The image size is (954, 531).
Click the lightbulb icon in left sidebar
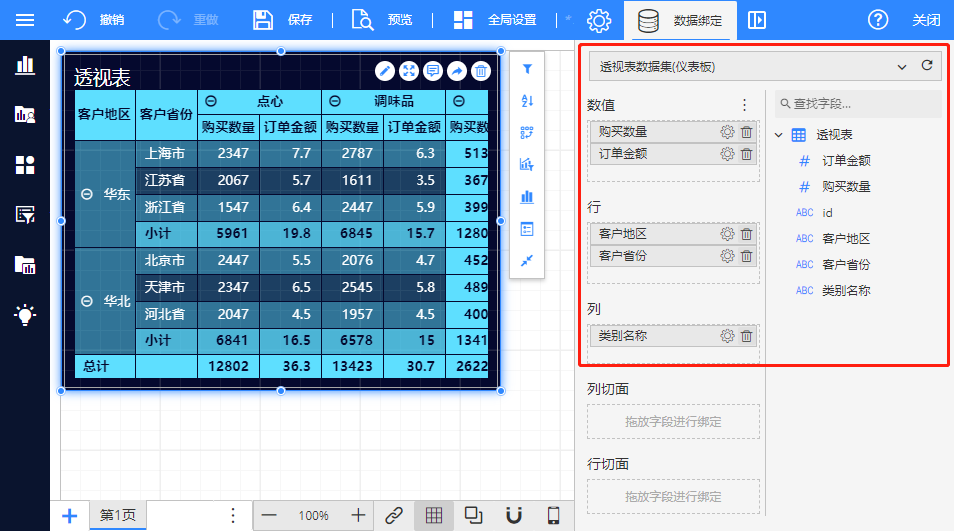[25, 314]
